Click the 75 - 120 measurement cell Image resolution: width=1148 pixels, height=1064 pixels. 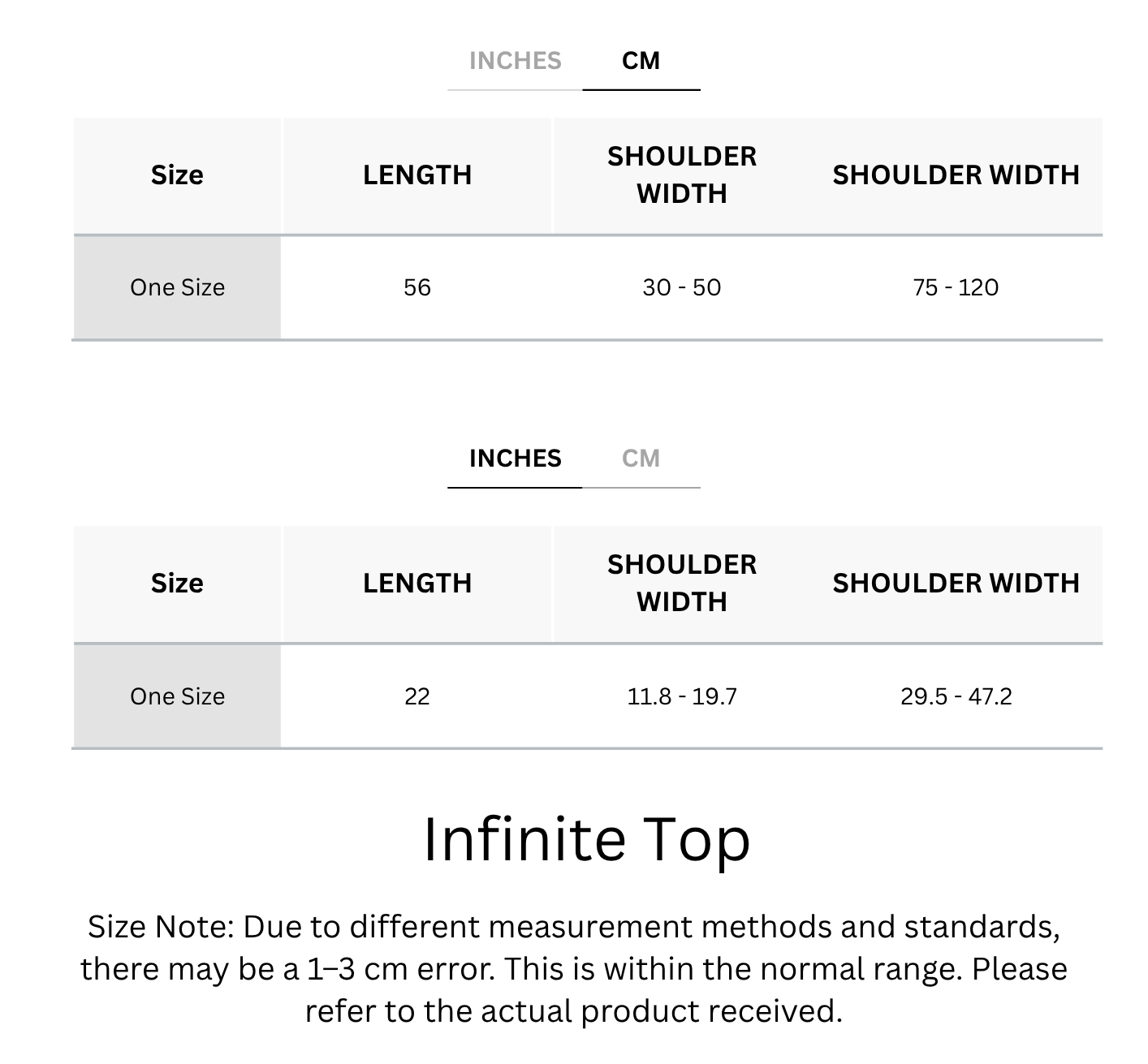[956, 287]
